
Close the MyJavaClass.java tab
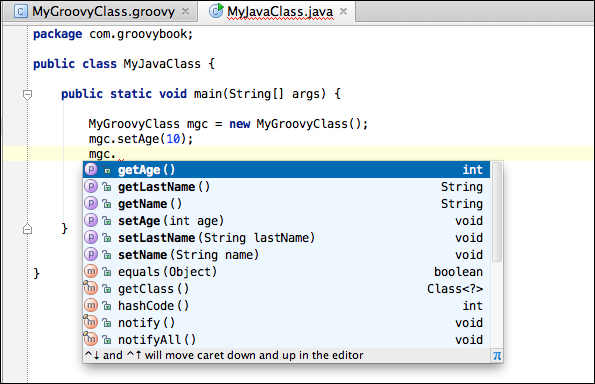coord(343,12)
